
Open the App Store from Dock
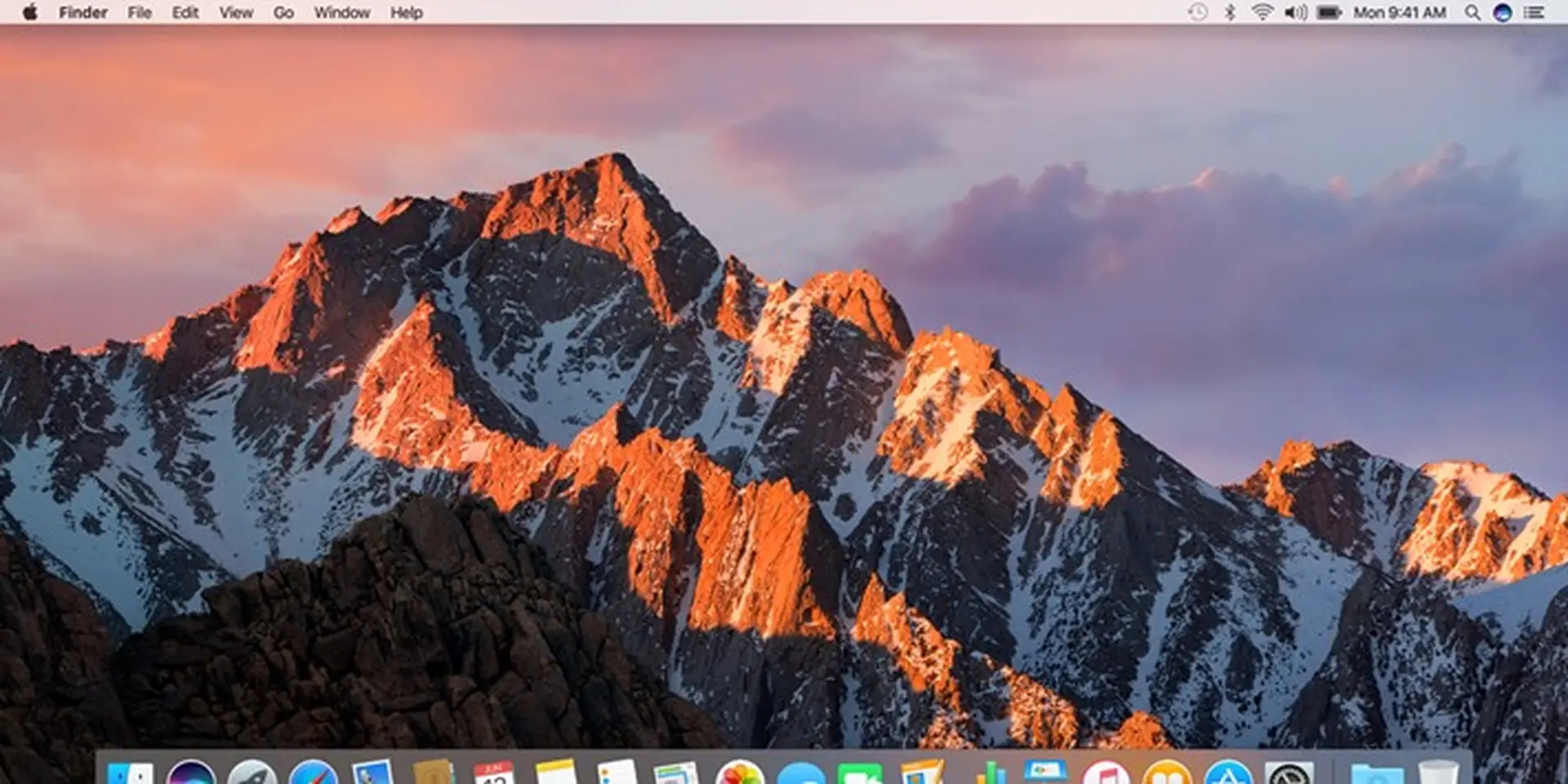[x=1228, y=774]
